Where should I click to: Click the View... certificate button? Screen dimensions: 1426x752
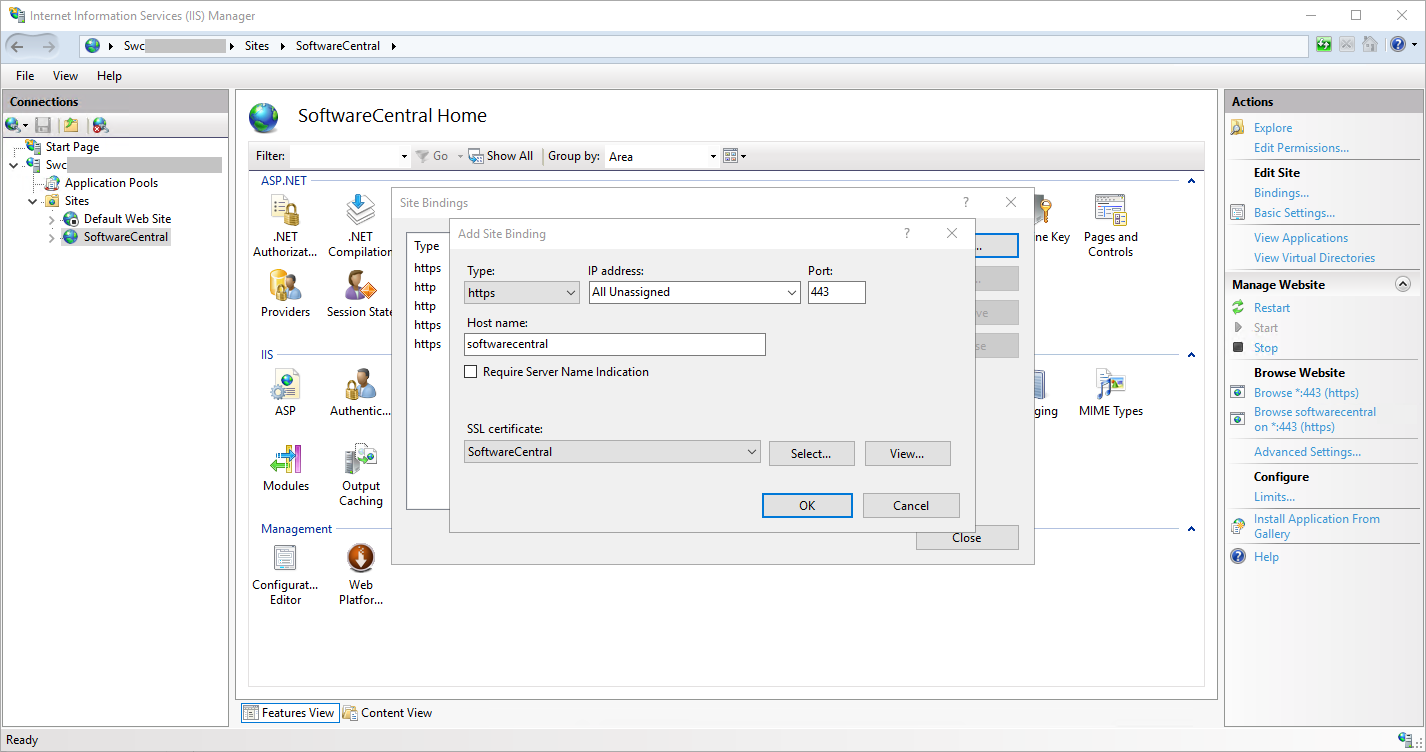tap(907, 454)
